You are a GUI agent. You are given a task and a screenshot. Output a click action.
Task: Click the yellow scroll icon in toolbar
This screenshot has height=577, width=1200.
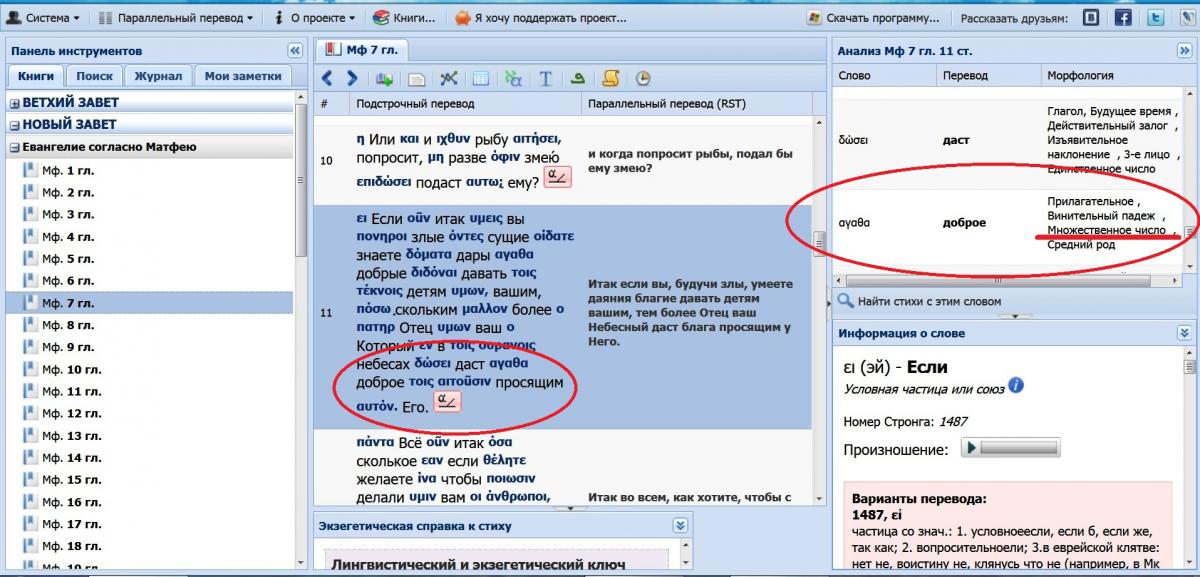coord(610,78)
